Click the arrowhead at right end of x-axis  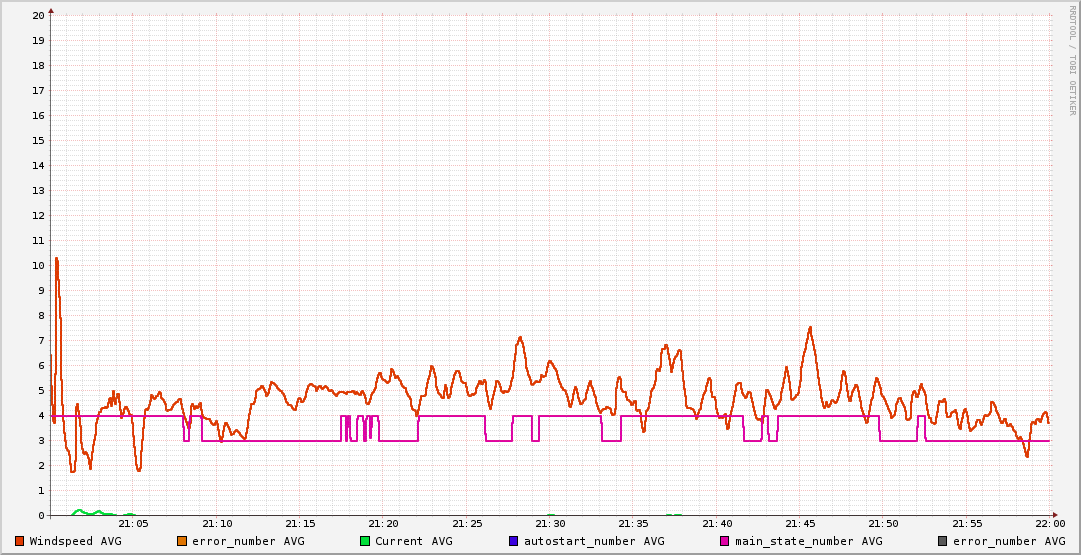1057,516
